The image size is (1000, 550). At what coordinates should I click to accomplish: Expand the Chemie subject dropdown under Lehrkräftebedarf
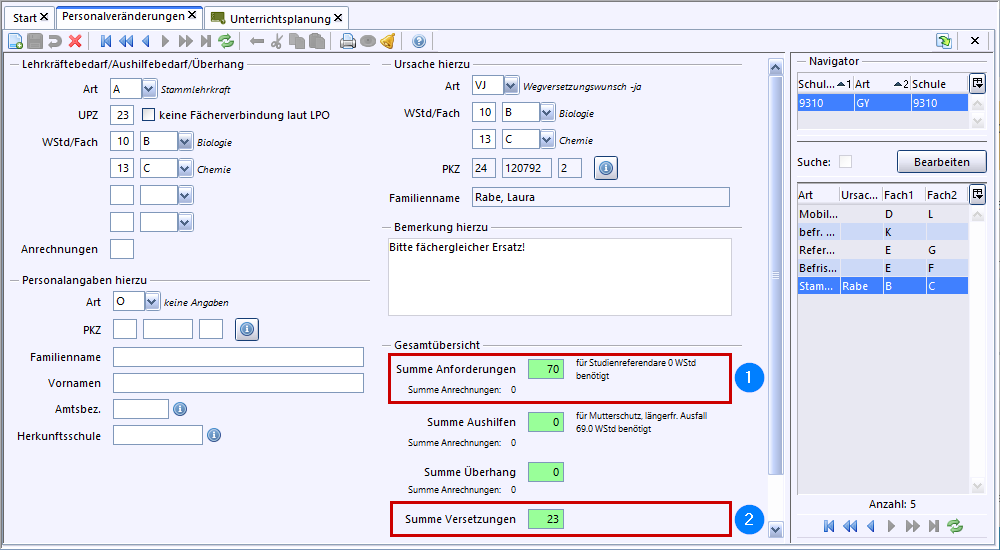point(185,169)
